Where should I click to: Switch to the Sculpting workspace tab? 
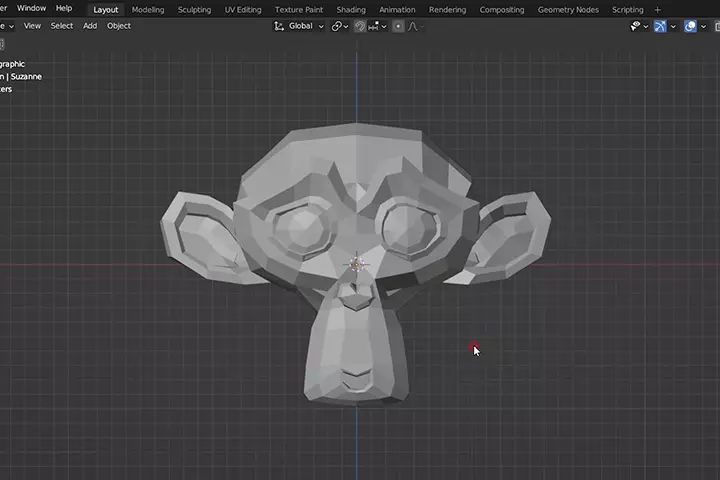tap(194, 10)
